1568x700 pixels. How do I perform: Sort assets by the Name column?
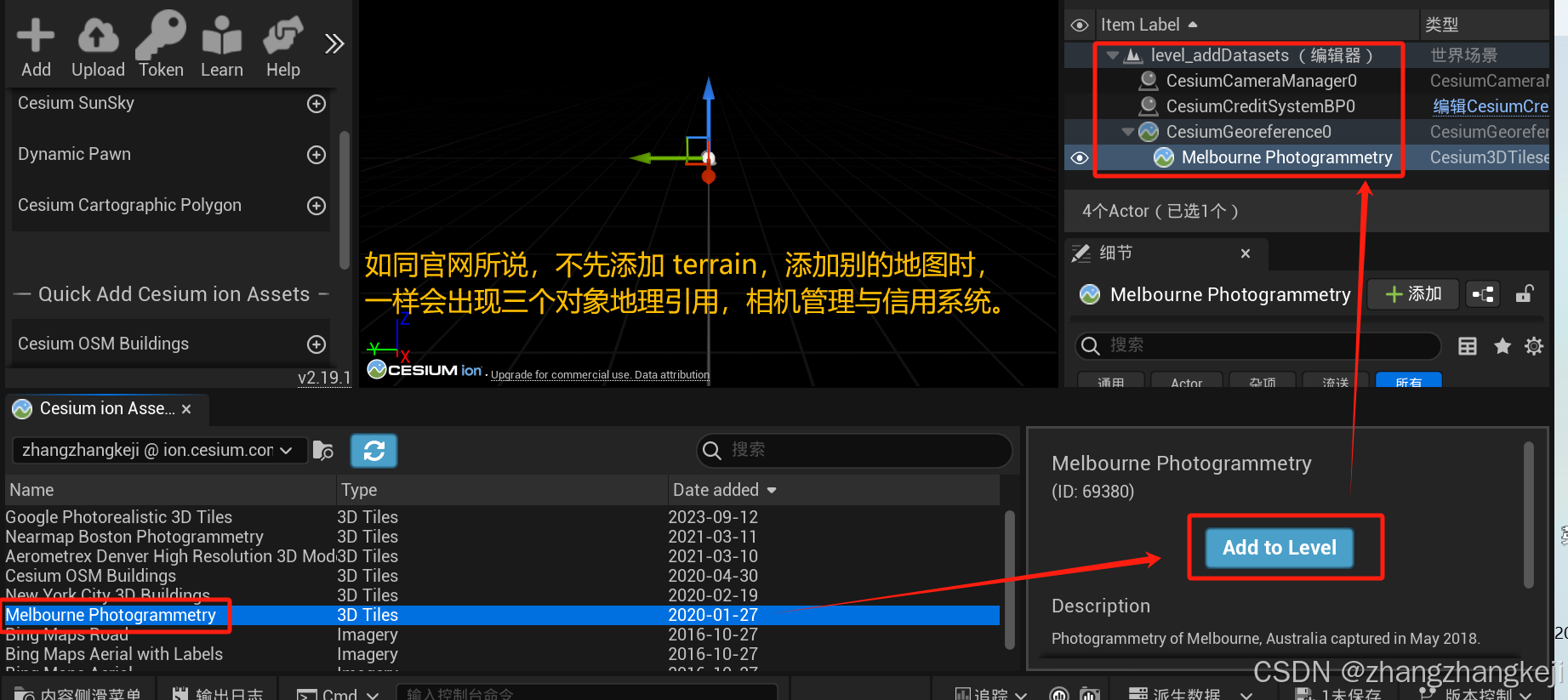(x=170, y=490)
